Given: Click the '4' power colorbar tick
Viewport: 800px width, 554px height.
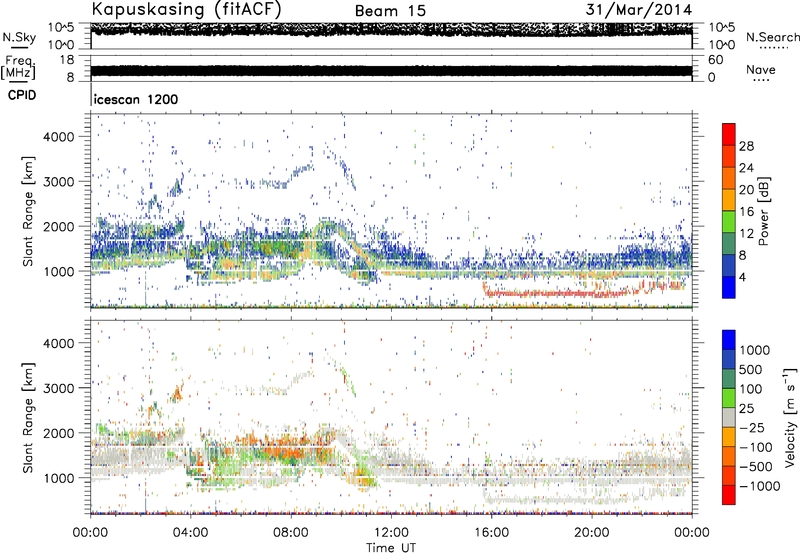Looking at the screenshot, I should pyautogui.click(x=742, y=277).
